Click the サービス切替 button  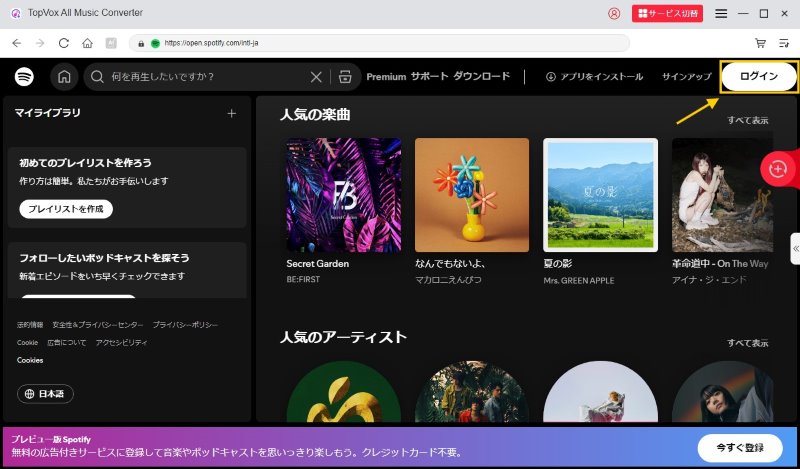(x=667, y=13)
